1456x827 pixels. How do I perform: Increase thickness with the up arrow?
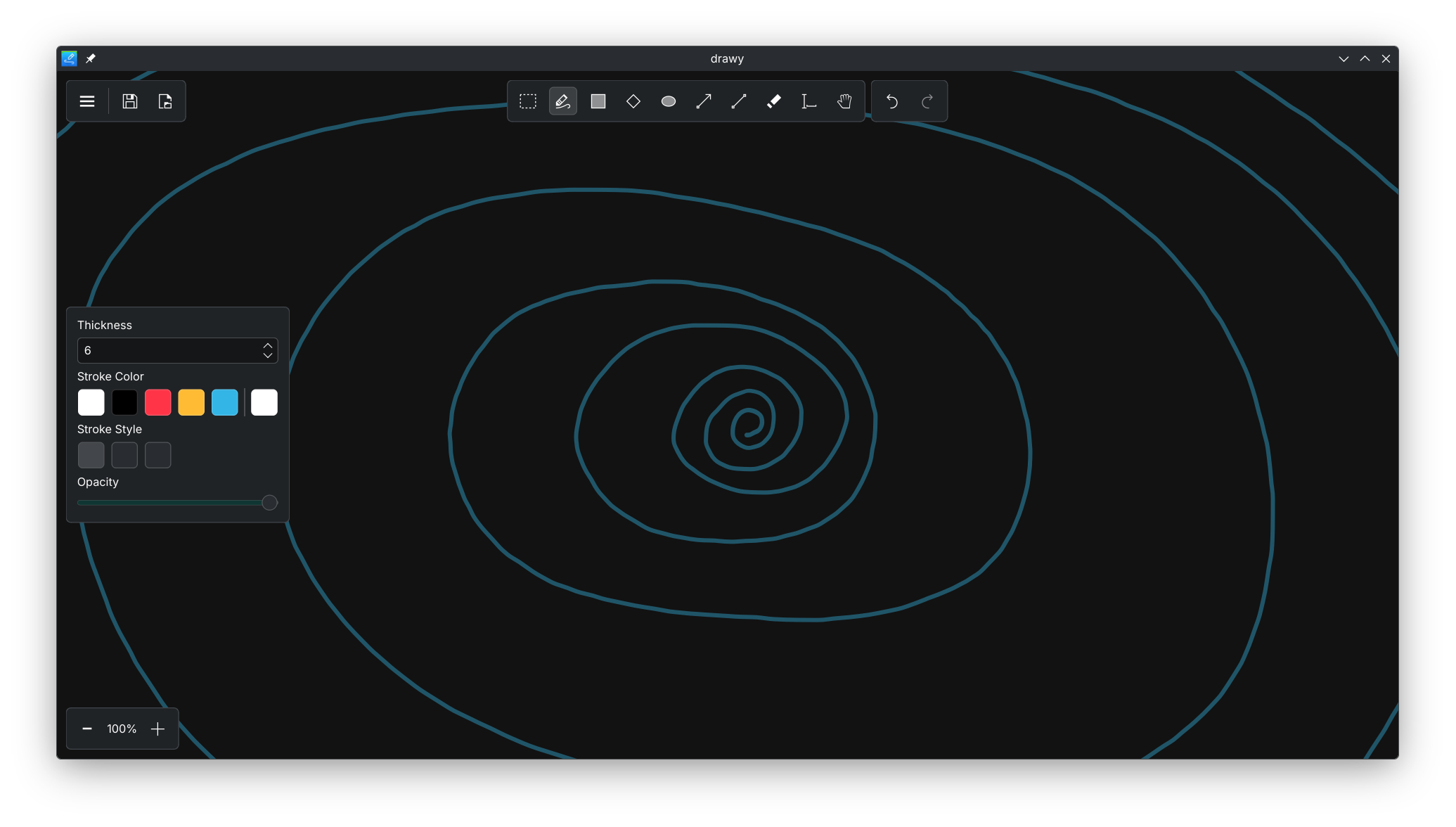[268, 345]
